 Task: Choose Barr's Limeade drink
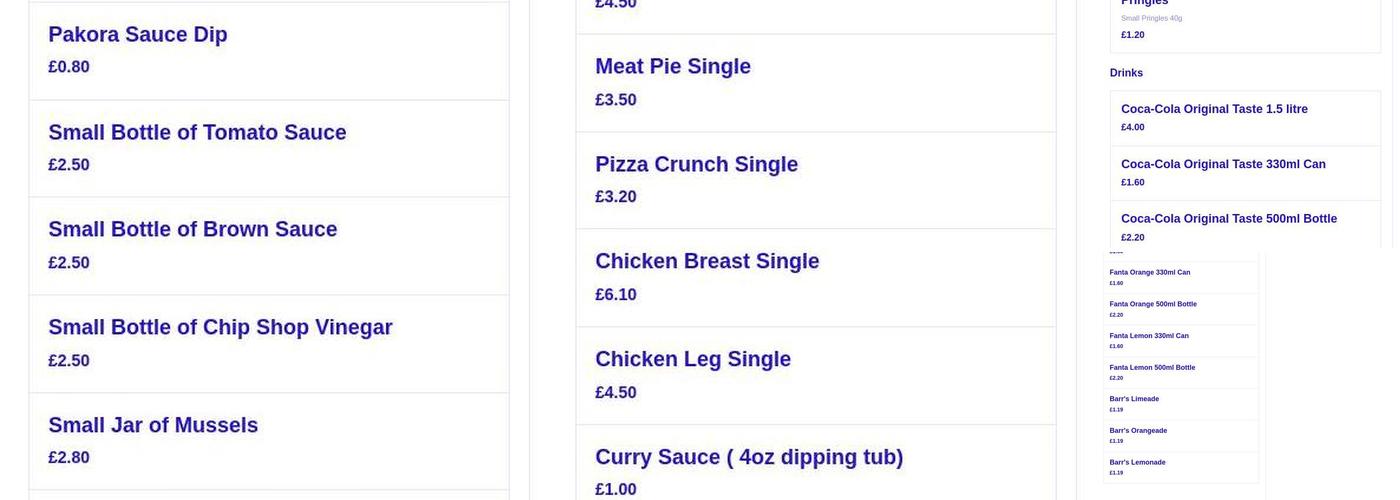(1180, 404)
